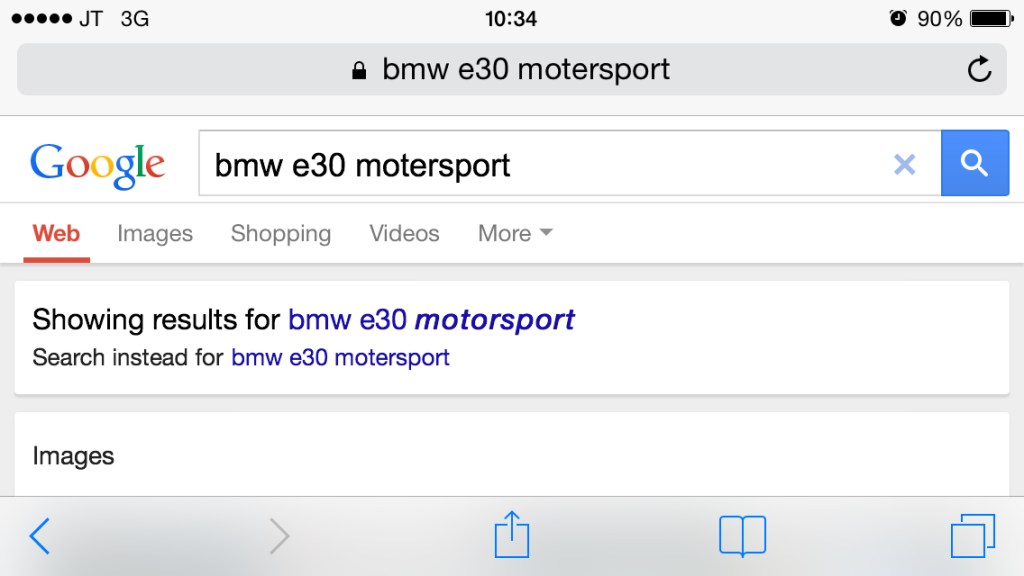This screenshot has width=1024, height=576.
Task: Focus the Google search input field
Action: (x=540, y=164)
